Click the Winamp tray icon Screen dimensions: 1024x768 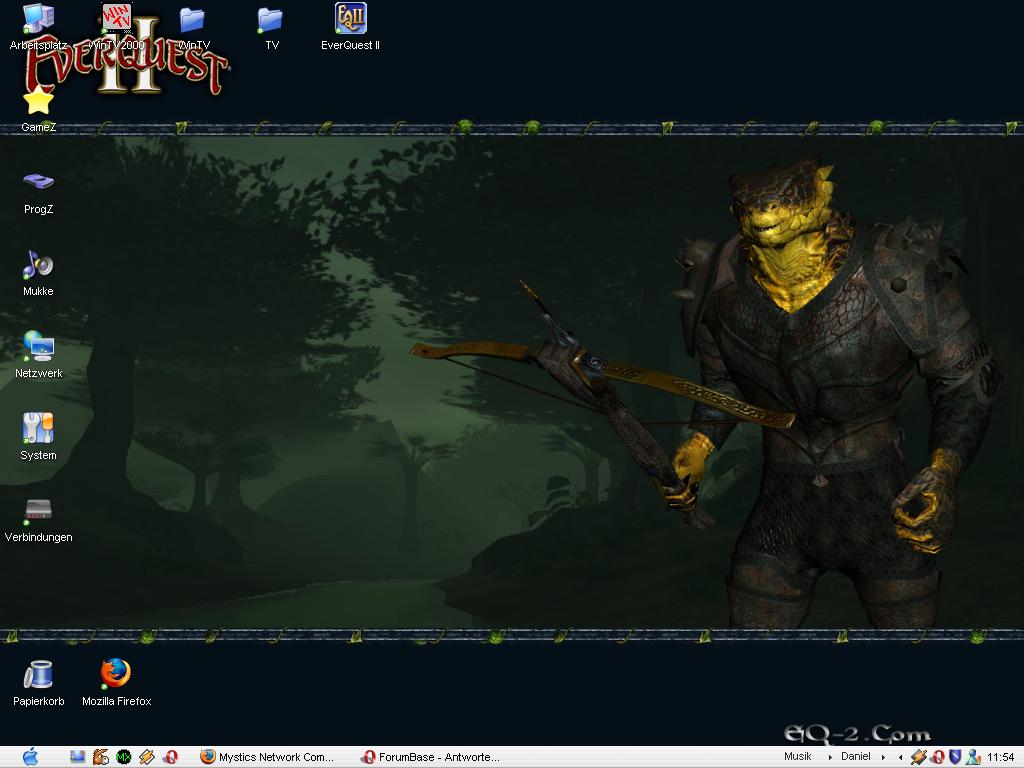point(919,757)
